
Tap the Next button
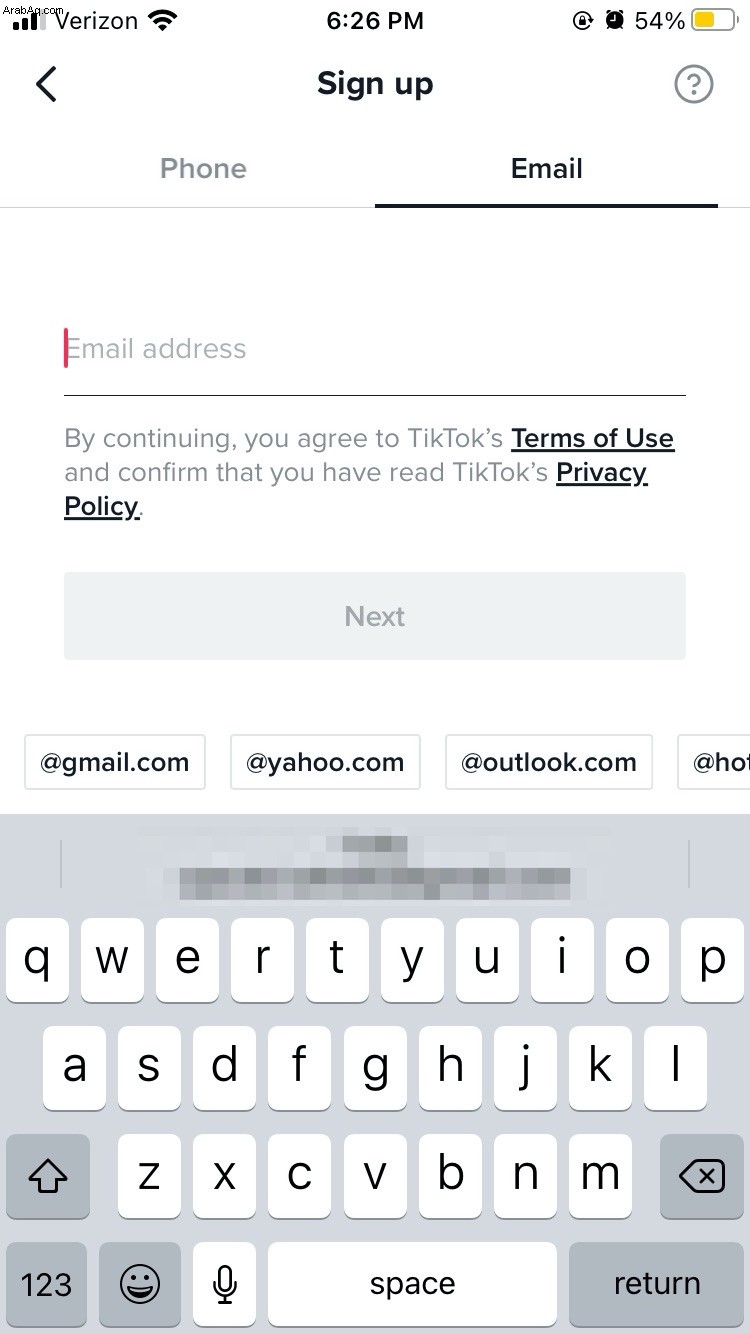click(x=375, y=616)
